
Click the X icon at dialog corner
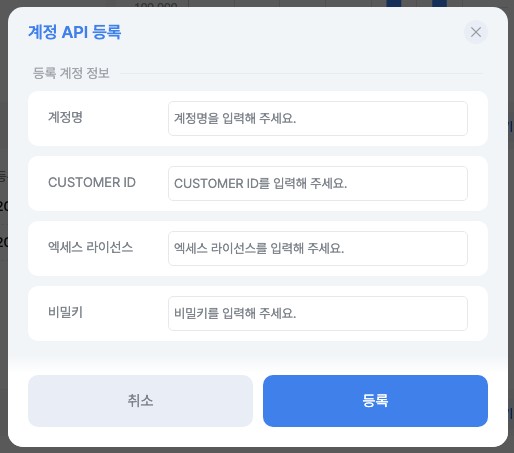(x=476, y=32)
